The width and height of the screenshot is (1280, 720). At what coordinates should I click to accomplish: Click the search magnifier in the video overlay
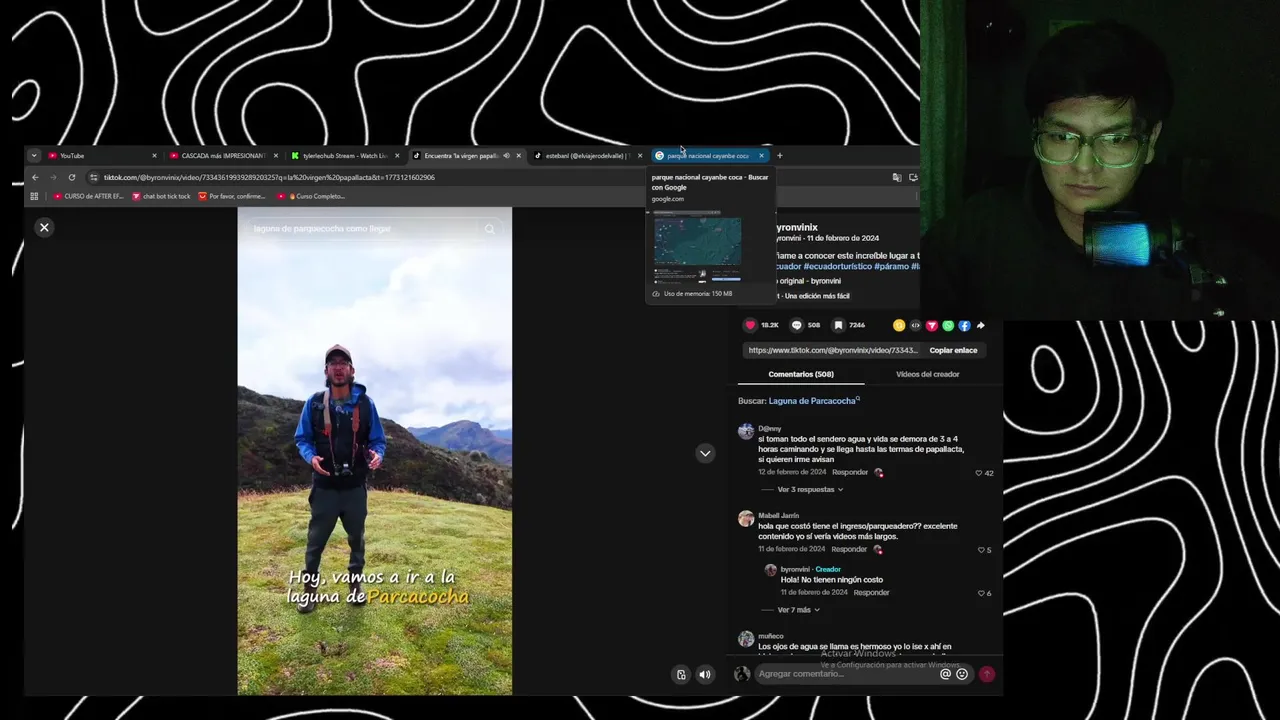[490, 229]
